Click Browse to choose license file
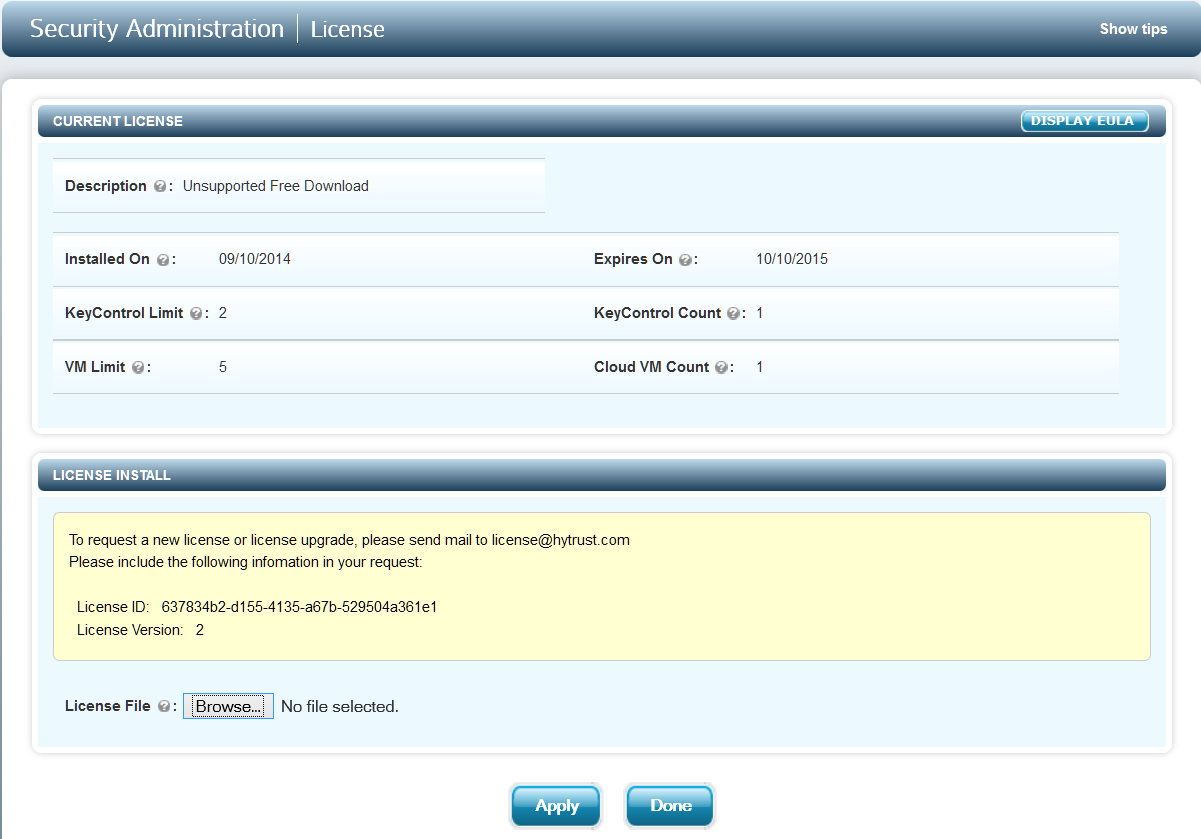1201x839 pixels. [228, 706]
